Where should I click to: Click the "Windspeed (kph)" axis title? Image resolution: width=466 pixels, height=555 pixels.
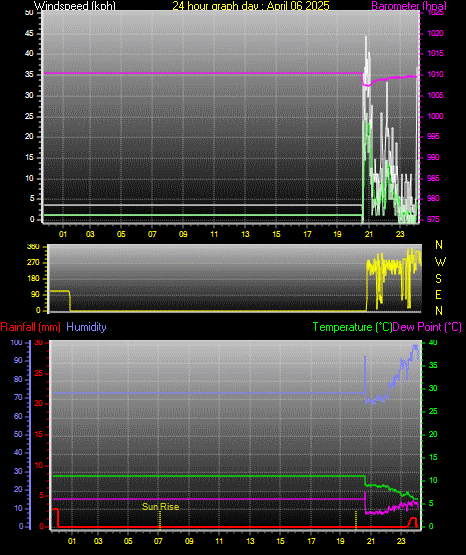click(x=75, y=6)
